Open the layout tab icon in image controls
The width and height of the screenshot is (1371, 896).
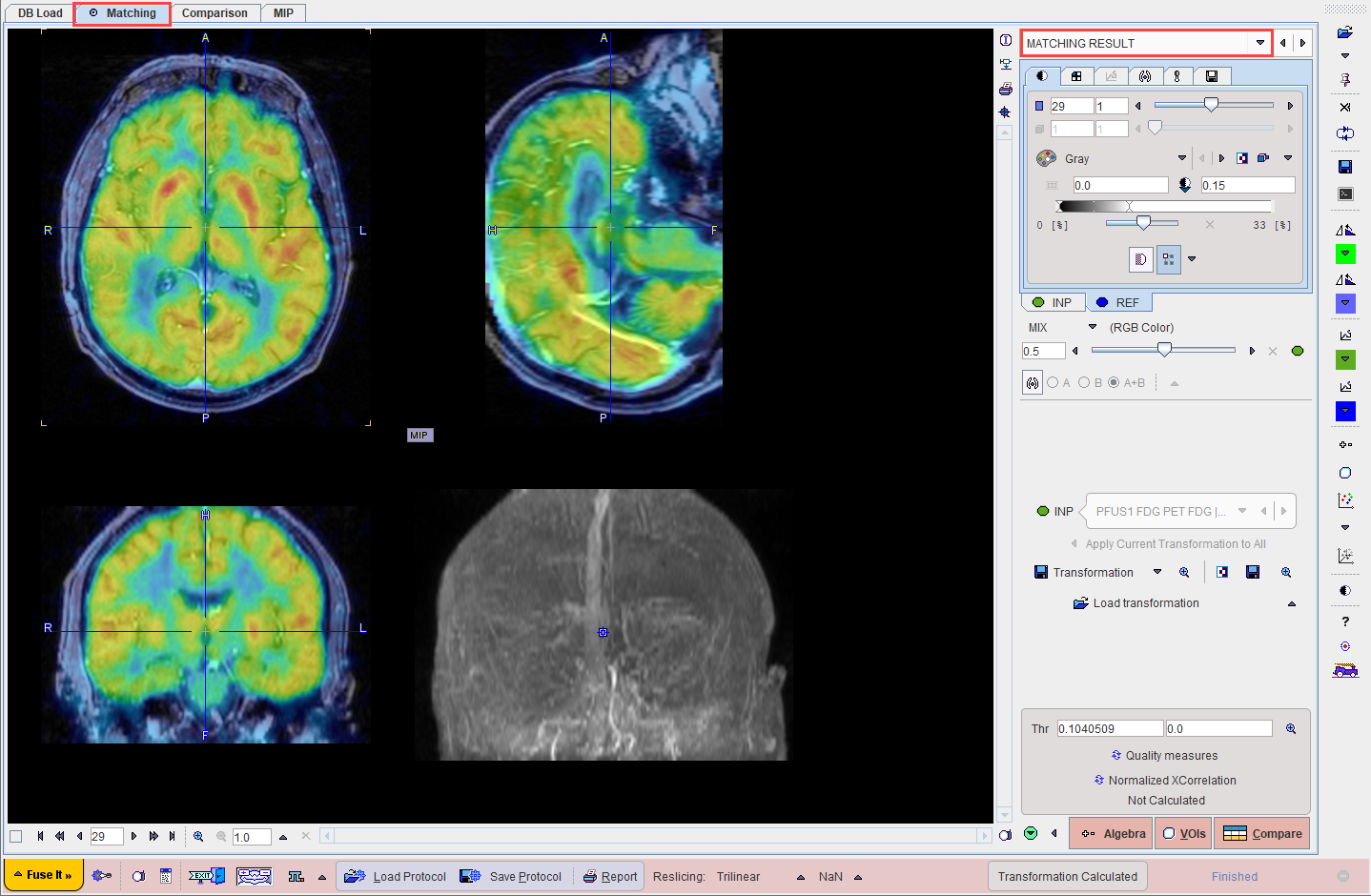(x=1076, y=76)
